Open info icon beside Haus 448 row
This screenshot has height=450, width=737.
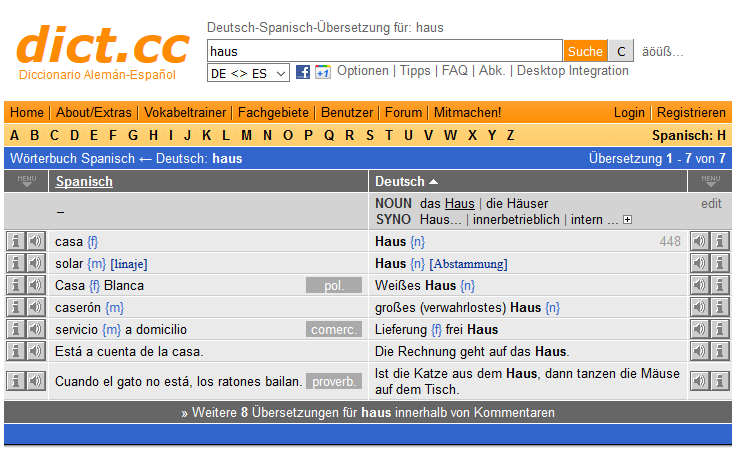click(x=719, y=241)
